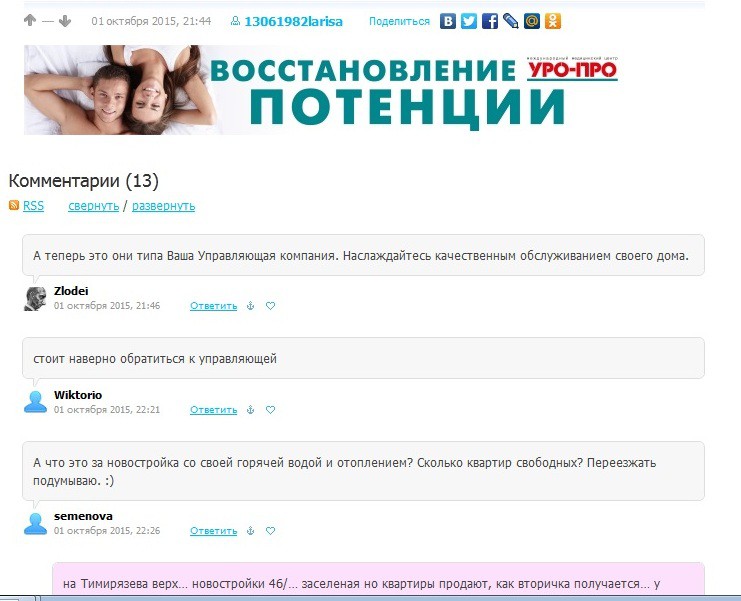741x601 pixels.
Task: Downvote the post with the down arrow
Action: pos(65,21)
